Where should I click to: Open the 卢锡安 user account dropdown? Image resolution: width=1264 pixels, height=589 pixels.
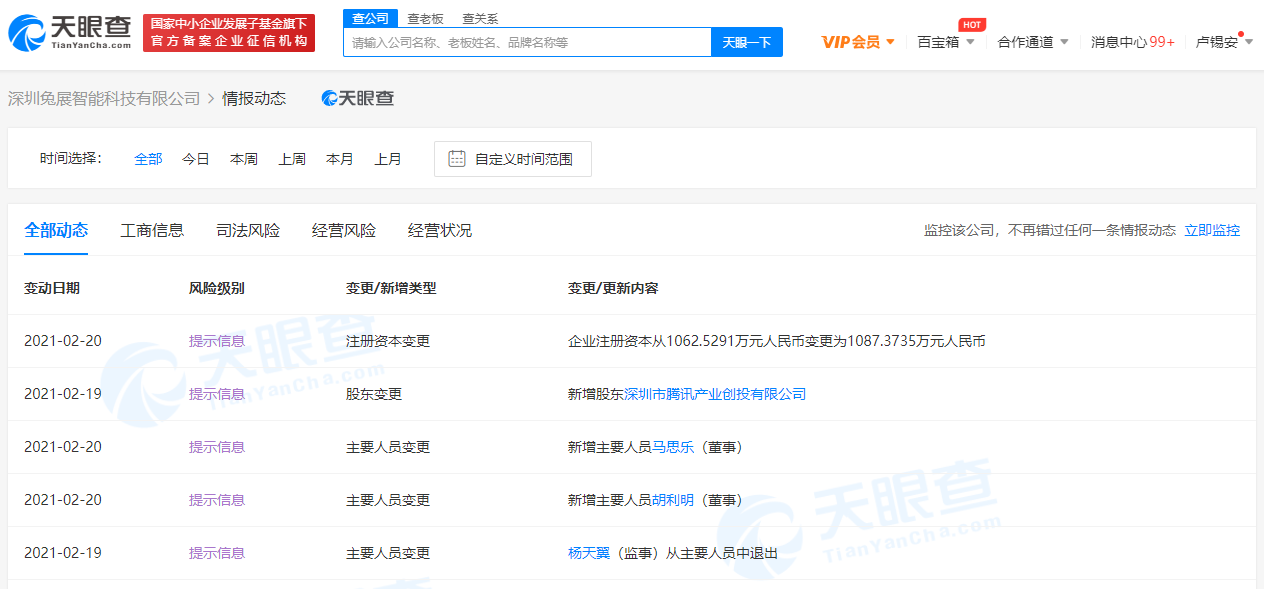1223,42
